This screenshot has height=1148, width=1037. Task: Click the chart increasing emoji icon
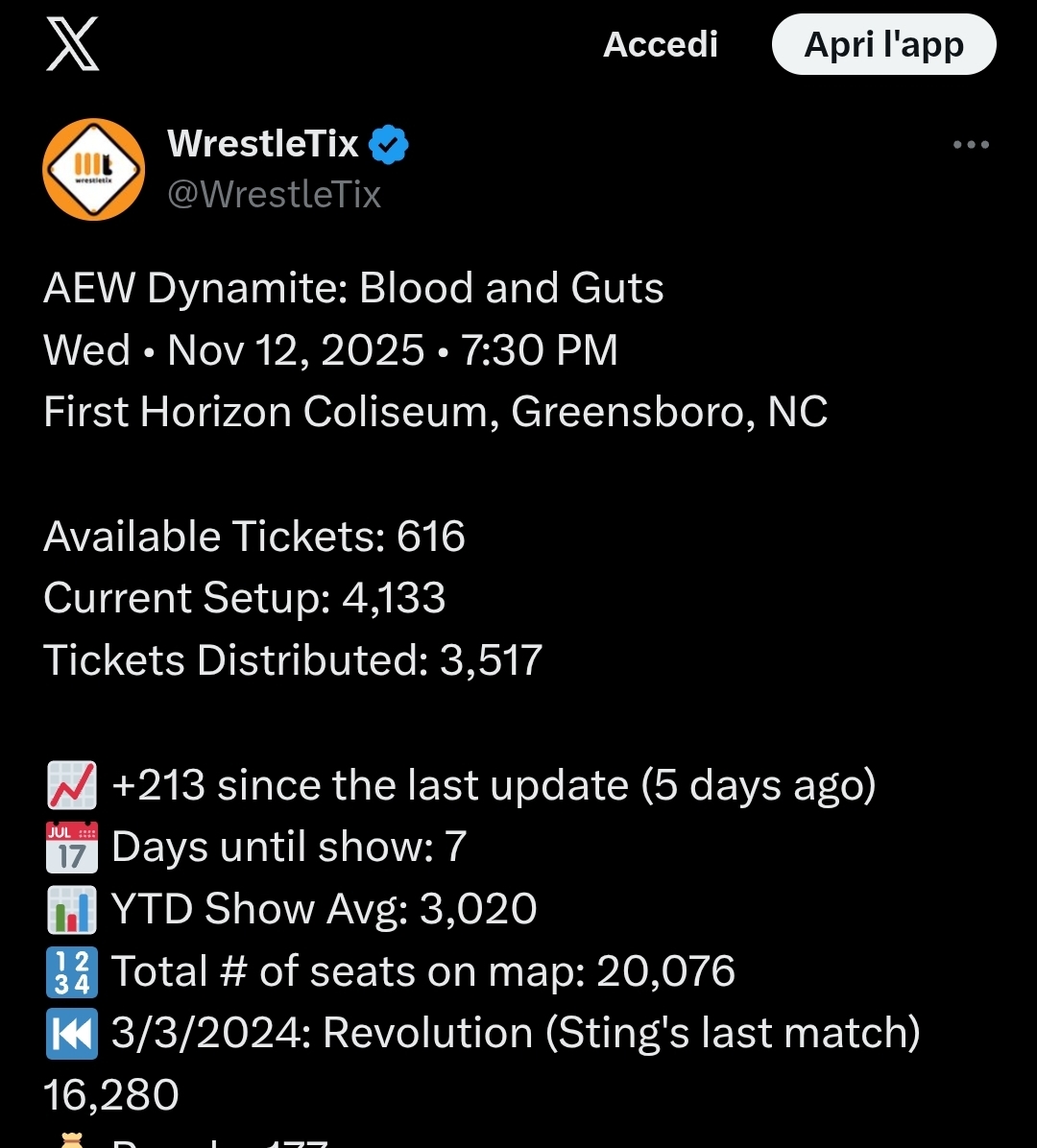[72, 785]
